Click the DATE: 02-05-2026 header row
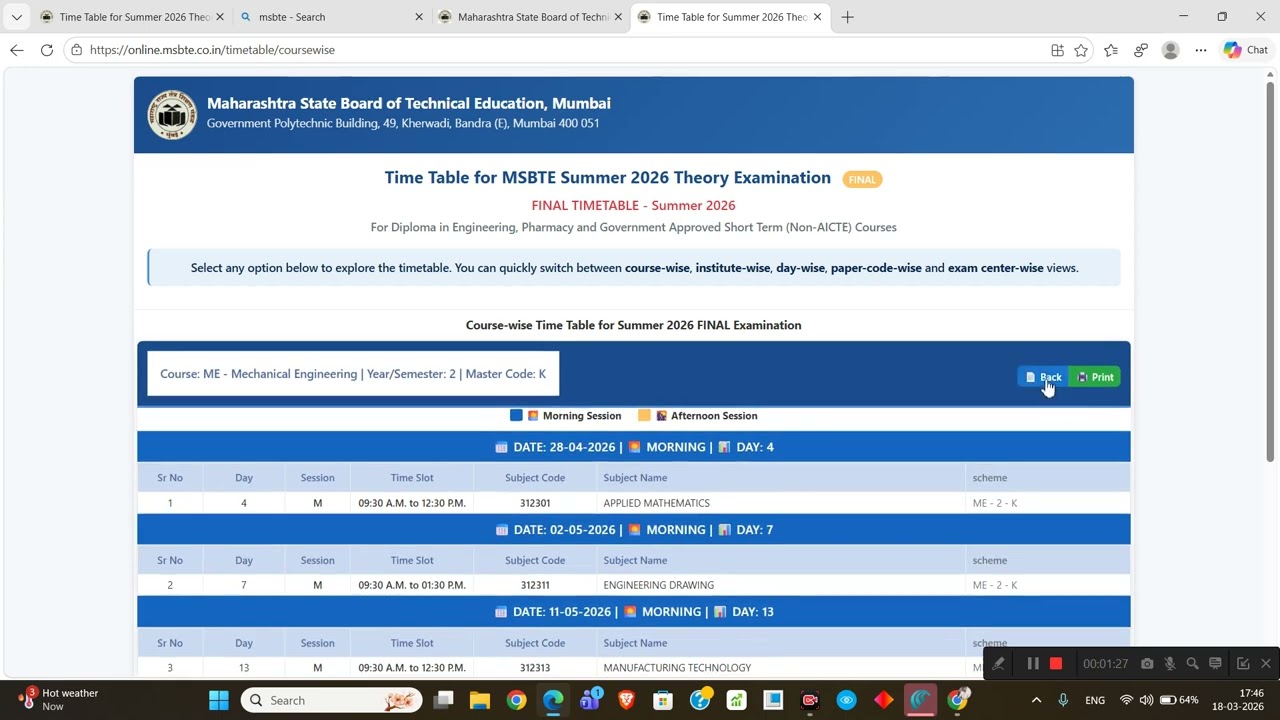Screen dimensions: 1280x720 (634, 529)
